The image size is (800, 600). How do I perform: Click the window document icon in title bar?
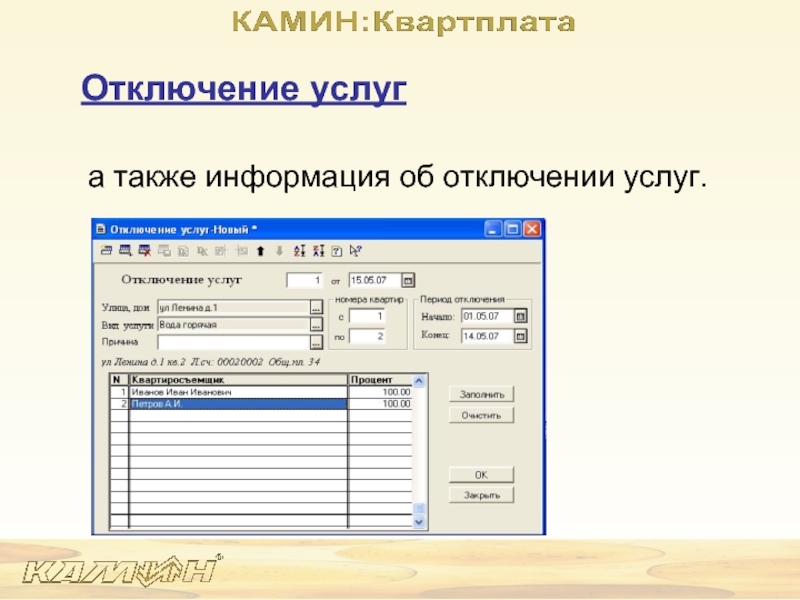(101, 229)
